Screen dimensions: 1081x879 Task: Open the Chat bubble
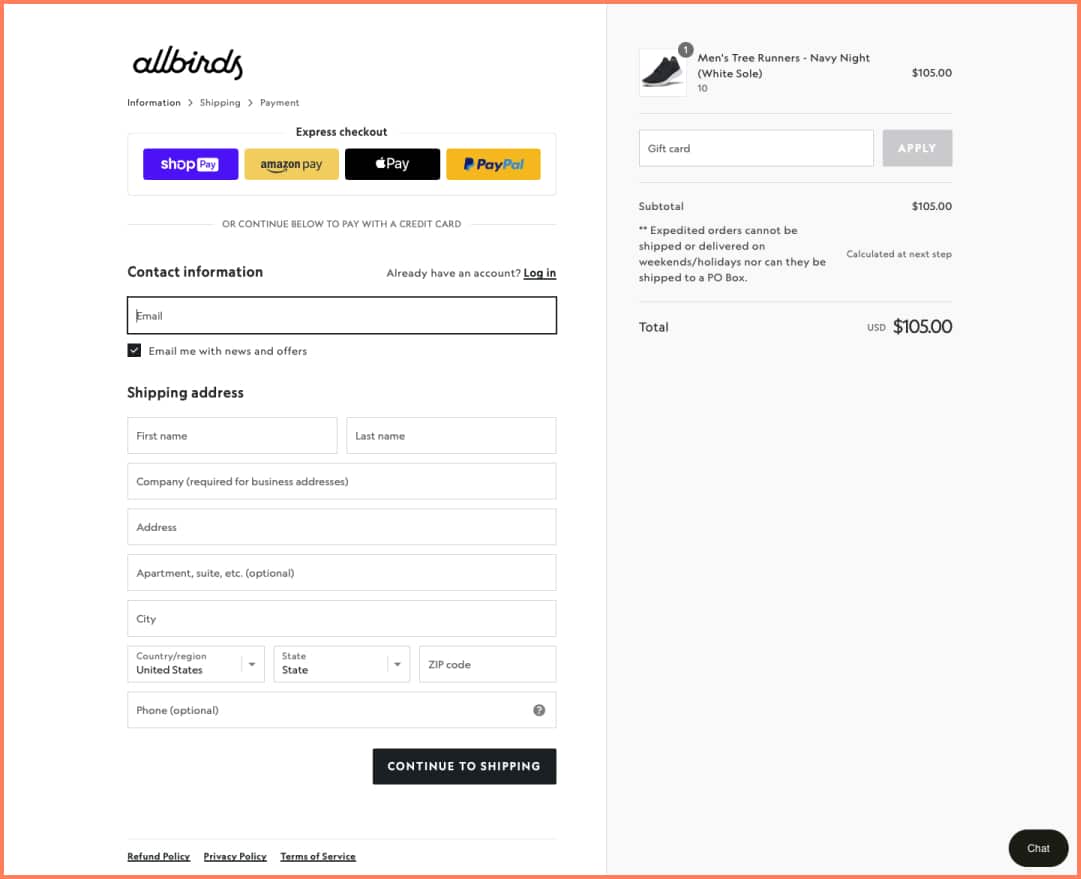coord(1038,848)
